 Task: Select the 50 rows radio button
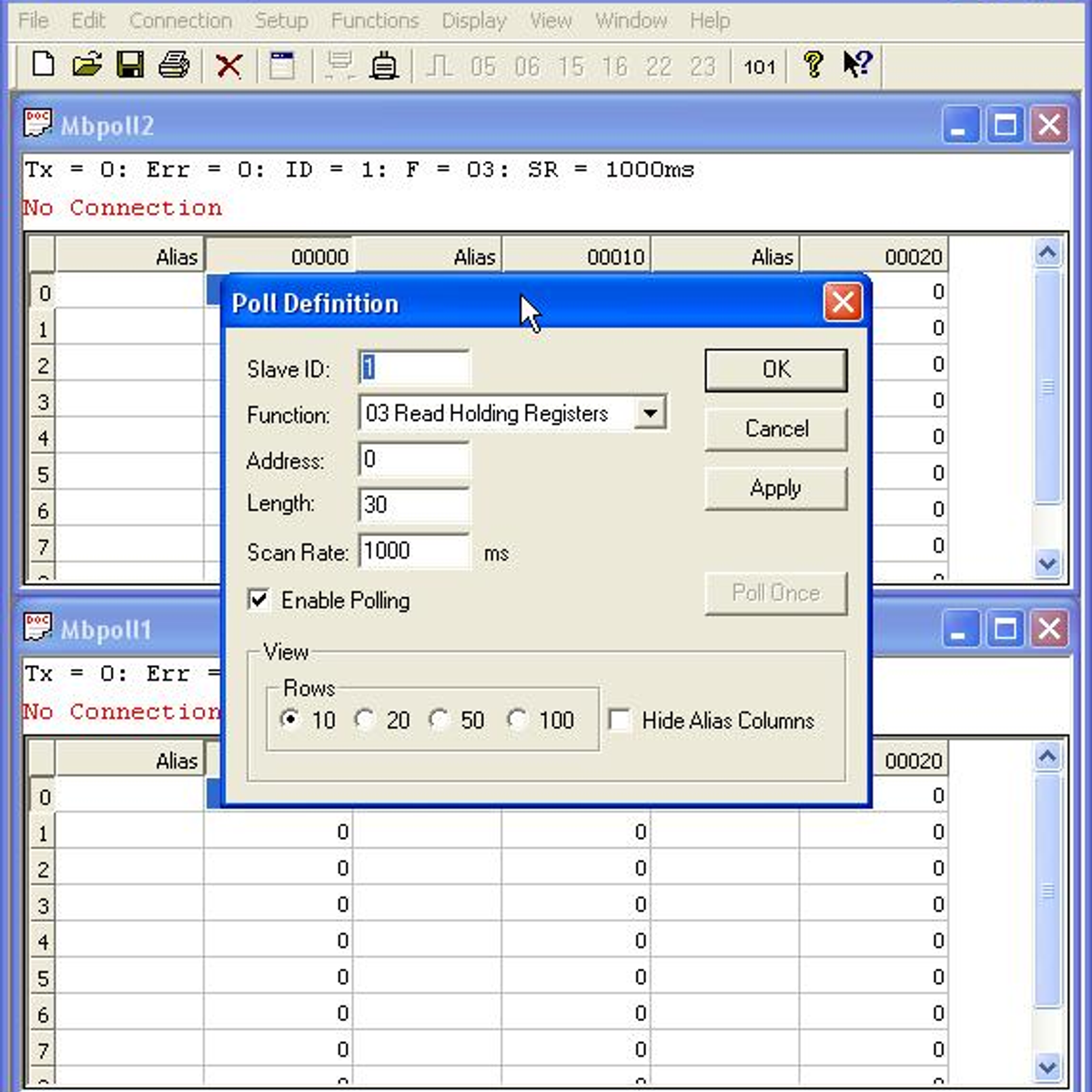coord(439,719)
